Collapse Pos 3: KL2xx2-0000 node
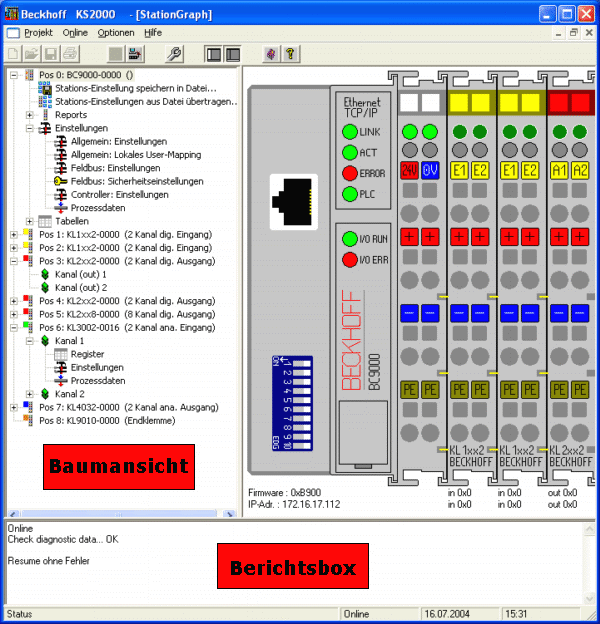Screen dimensions: 600x624 pos(14,261)
